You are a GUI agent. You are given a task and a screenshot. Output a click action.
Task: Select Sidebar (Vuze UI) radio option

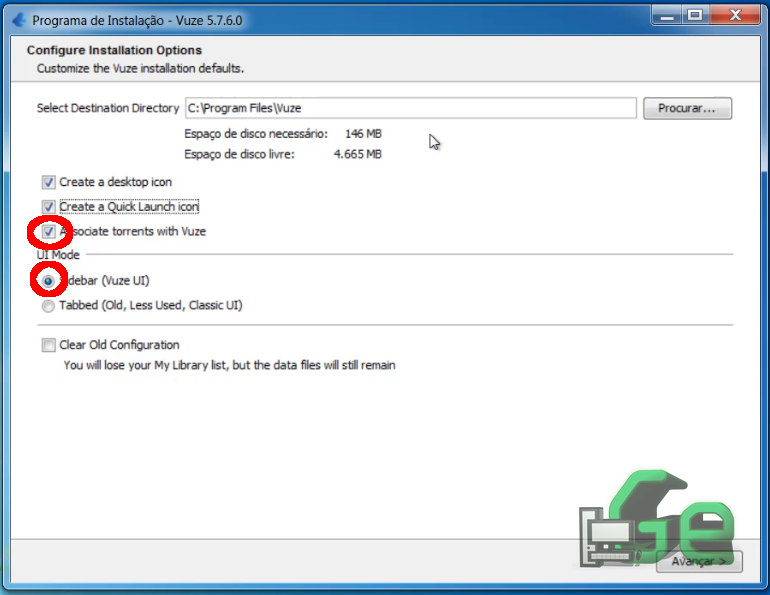(48, 281)
